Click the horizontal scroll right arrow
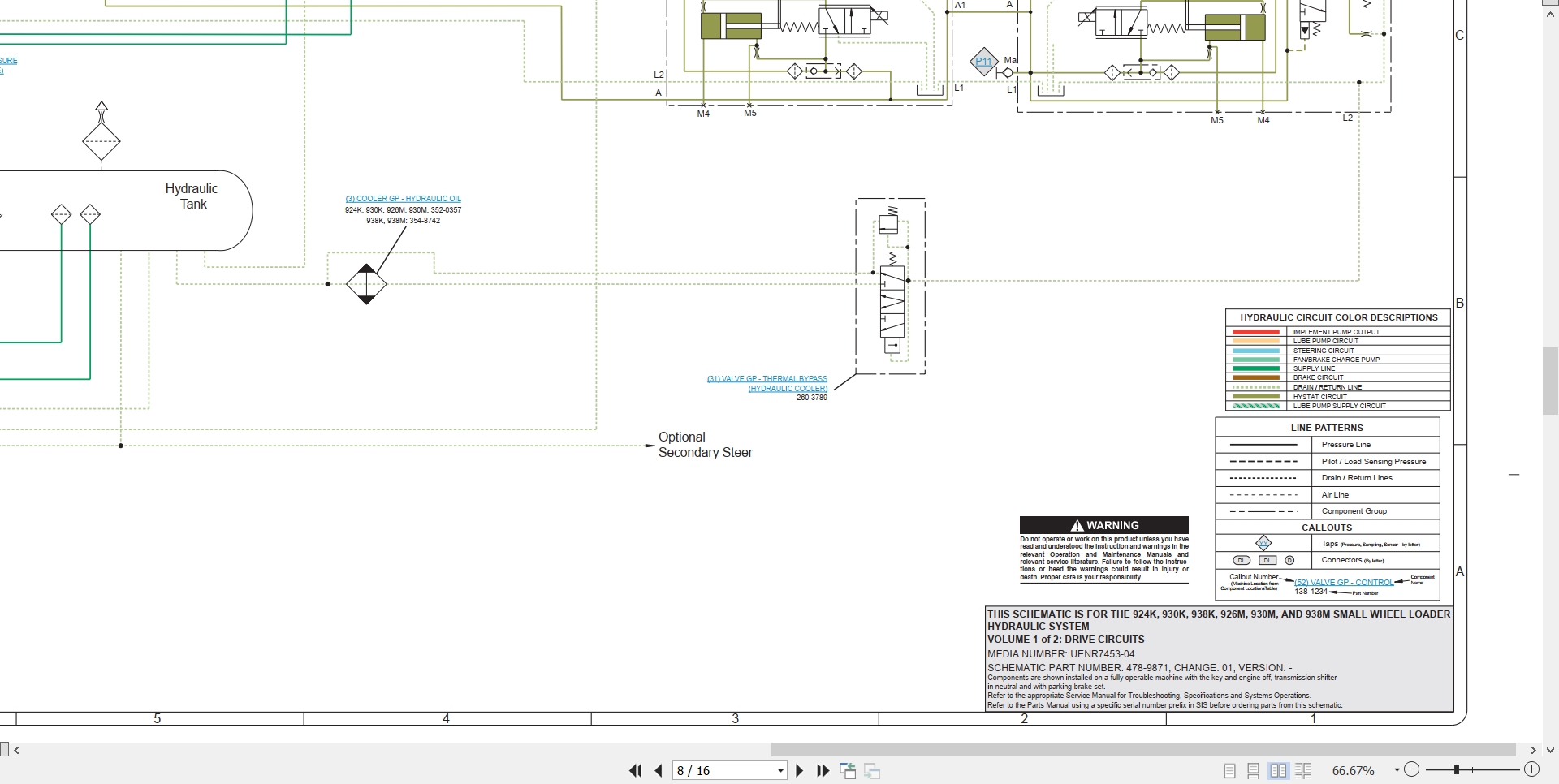 (1533, 750)
